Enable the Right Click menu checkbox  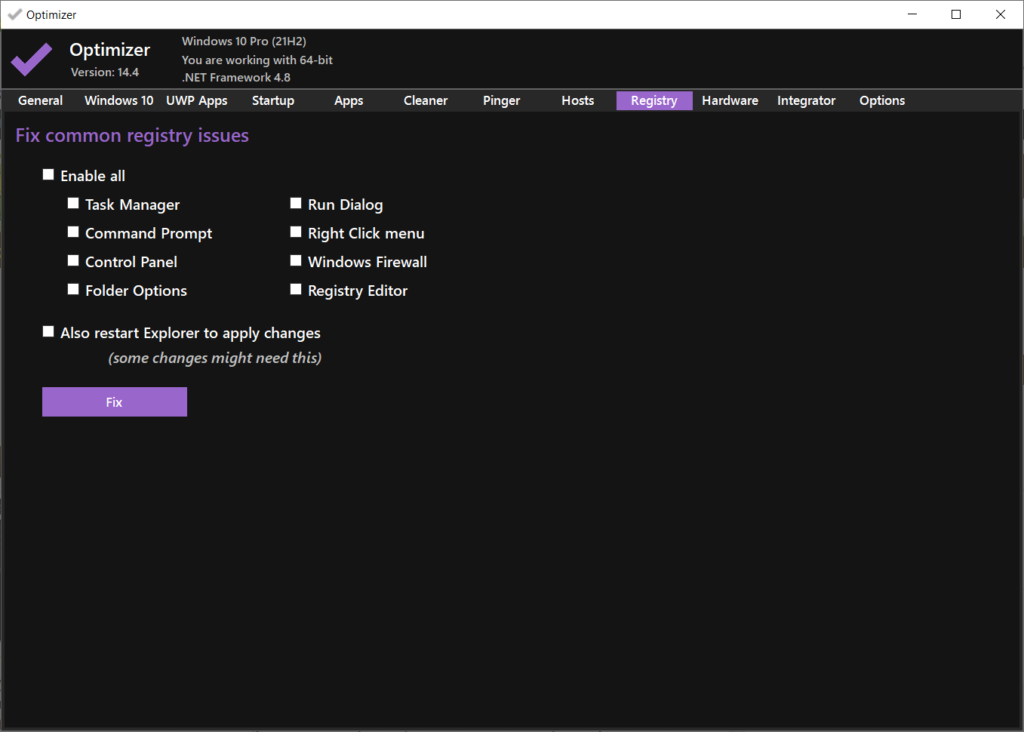[x=296, y=232]
